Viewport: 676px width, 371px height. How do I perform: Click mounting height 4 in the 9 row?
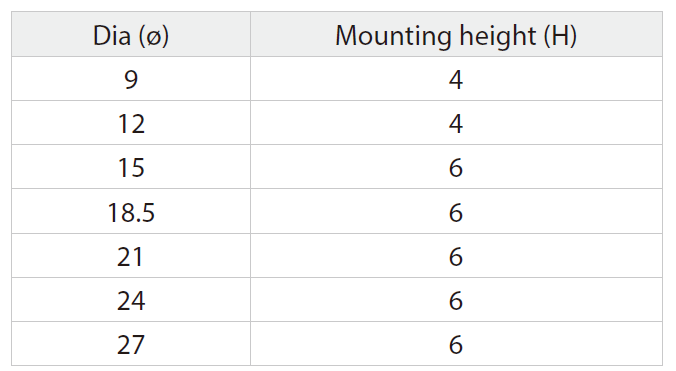[456, 79]
